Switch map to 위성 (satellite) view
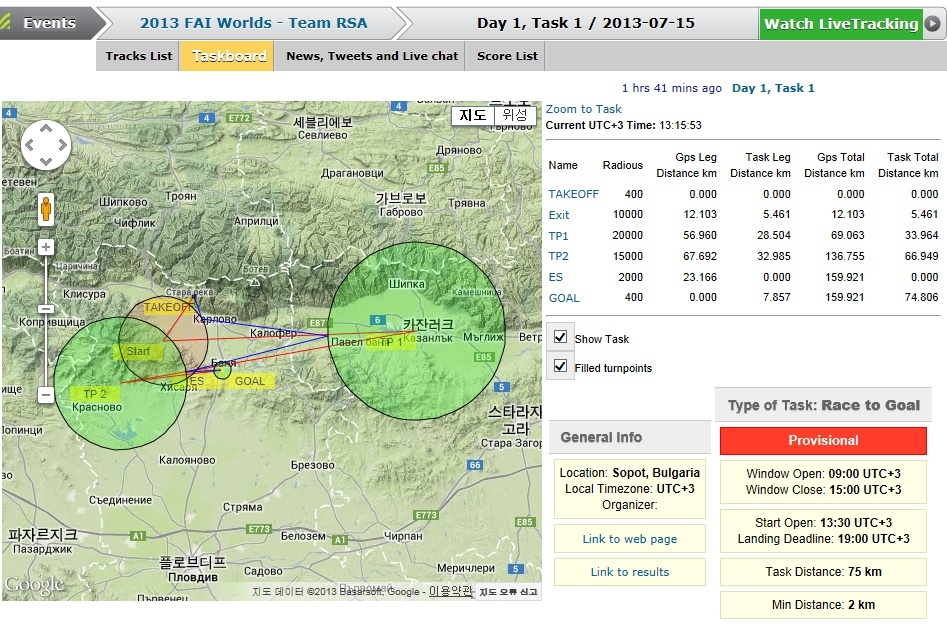 coord(515,115)
